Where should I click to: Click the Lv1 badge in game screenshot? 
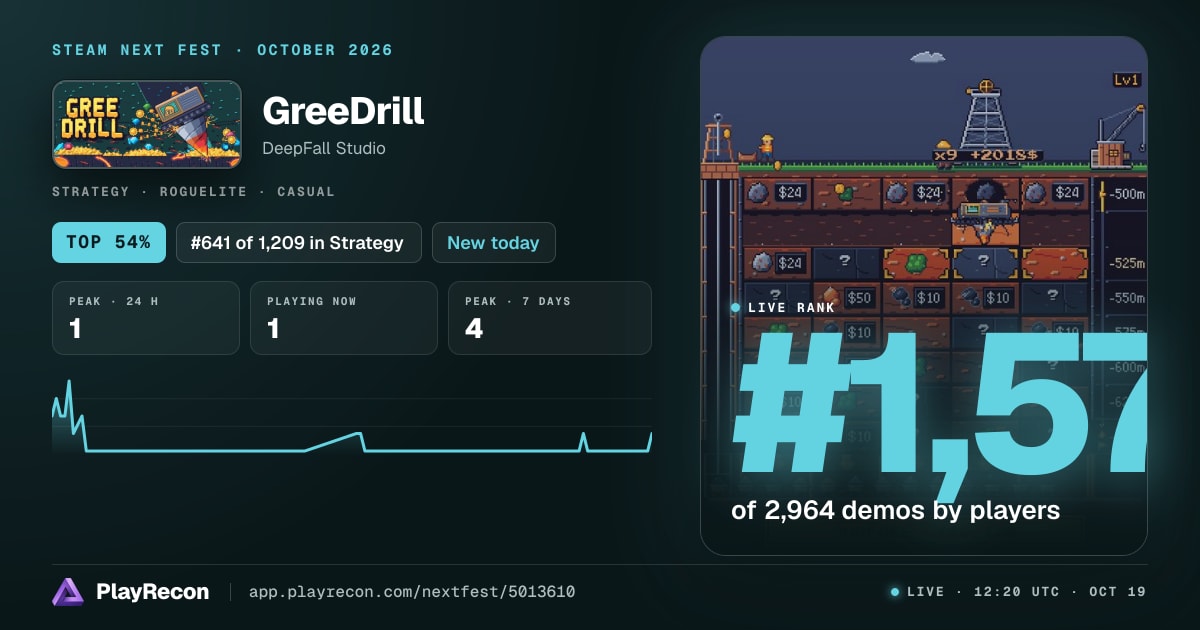tap(1126, 80)
